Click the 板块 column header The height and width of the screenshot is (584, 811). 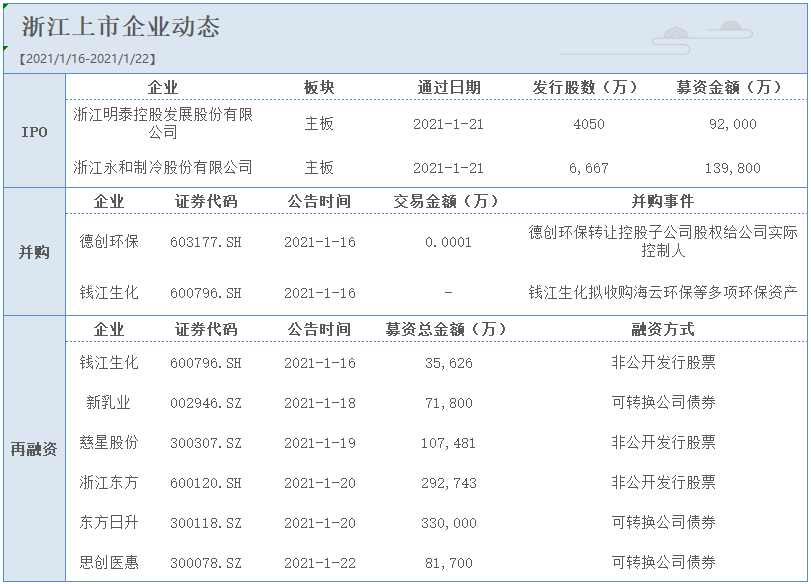319,87
